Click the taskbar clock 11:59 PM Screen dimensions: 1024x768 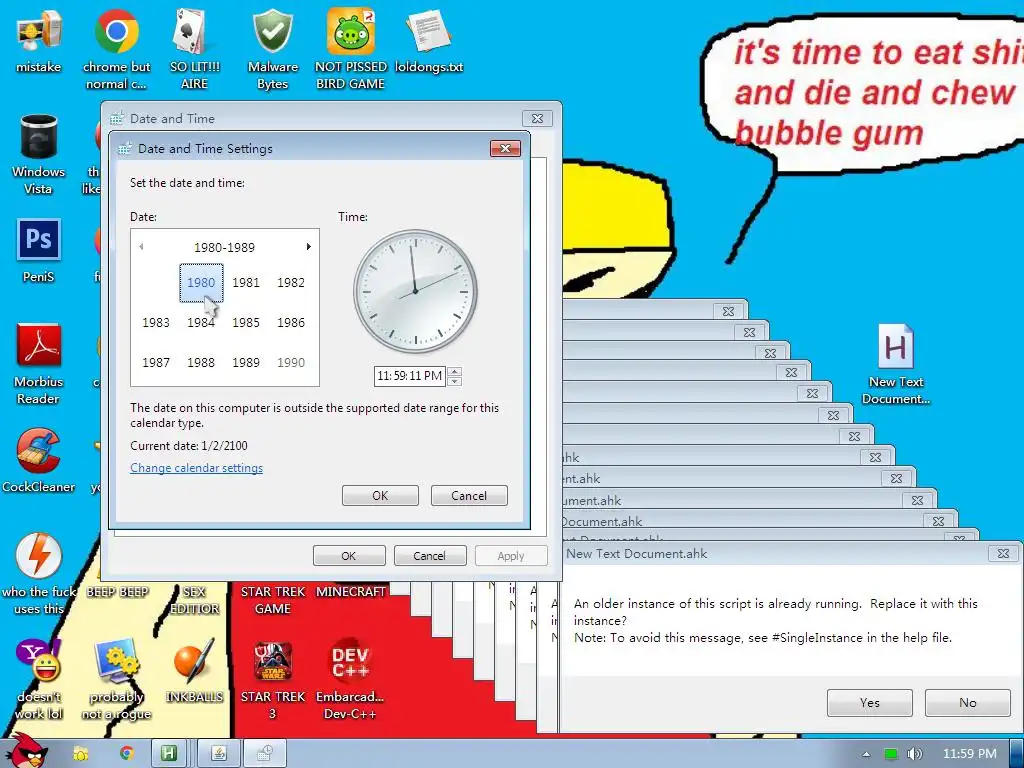[x=969, y=754]
